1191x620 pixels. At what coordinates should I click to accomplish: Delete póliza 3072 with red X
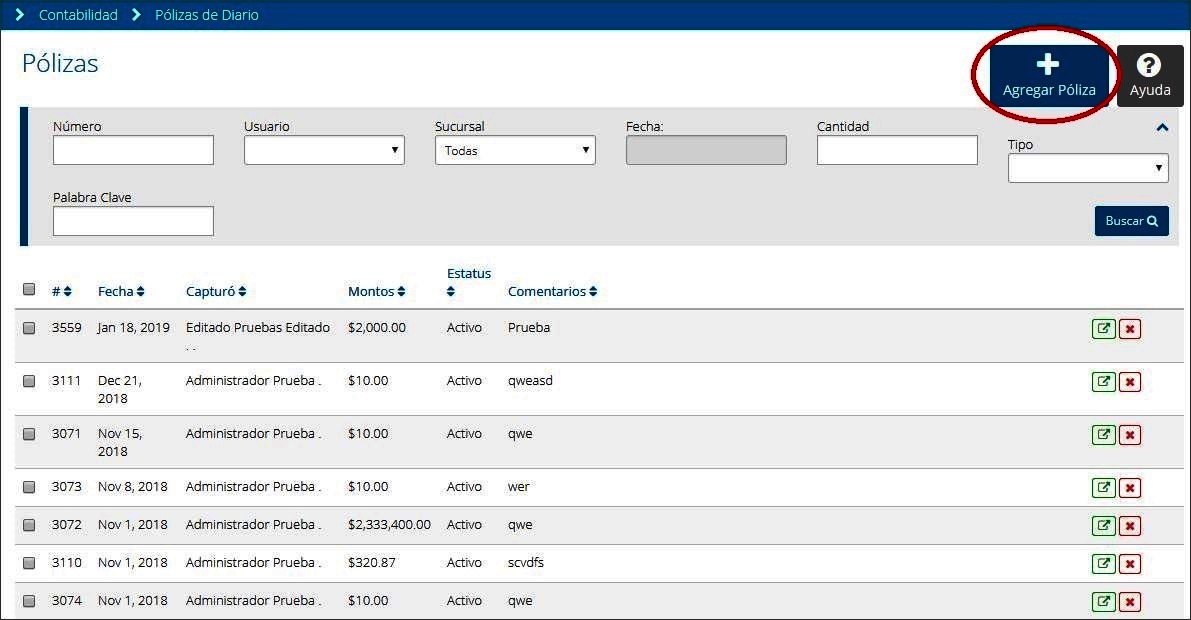(1129, 526)
